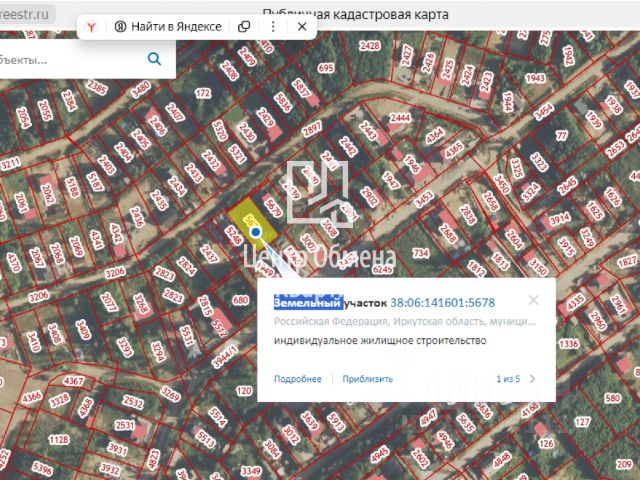Select parcel labeled 3944/1 on map
640x480 pixels.
pyautogui.click(x=224, y=356)
